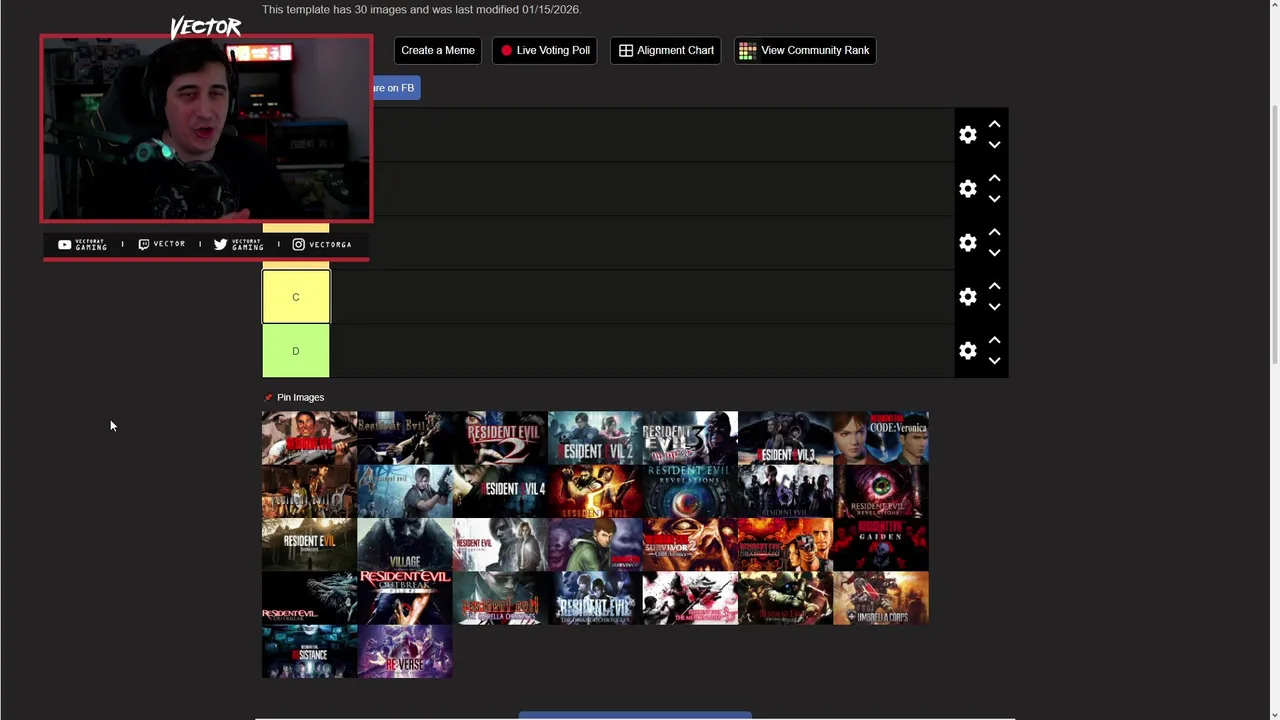Image resolution: width=1280 pixels, height=720 pixels.
Task: Pick the Darkside Chronicles image
Action: pos(595,598)
